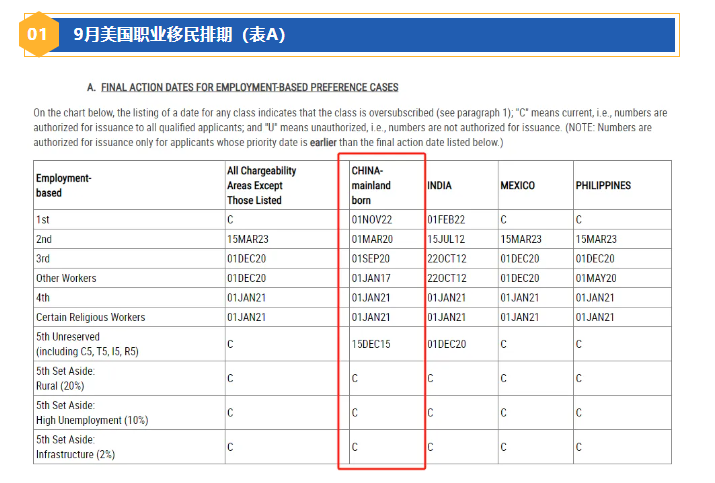The image size is (715, 483).
Task: Select China's 1st preference date "01NOV22"
Action: (x=372, y=220)
